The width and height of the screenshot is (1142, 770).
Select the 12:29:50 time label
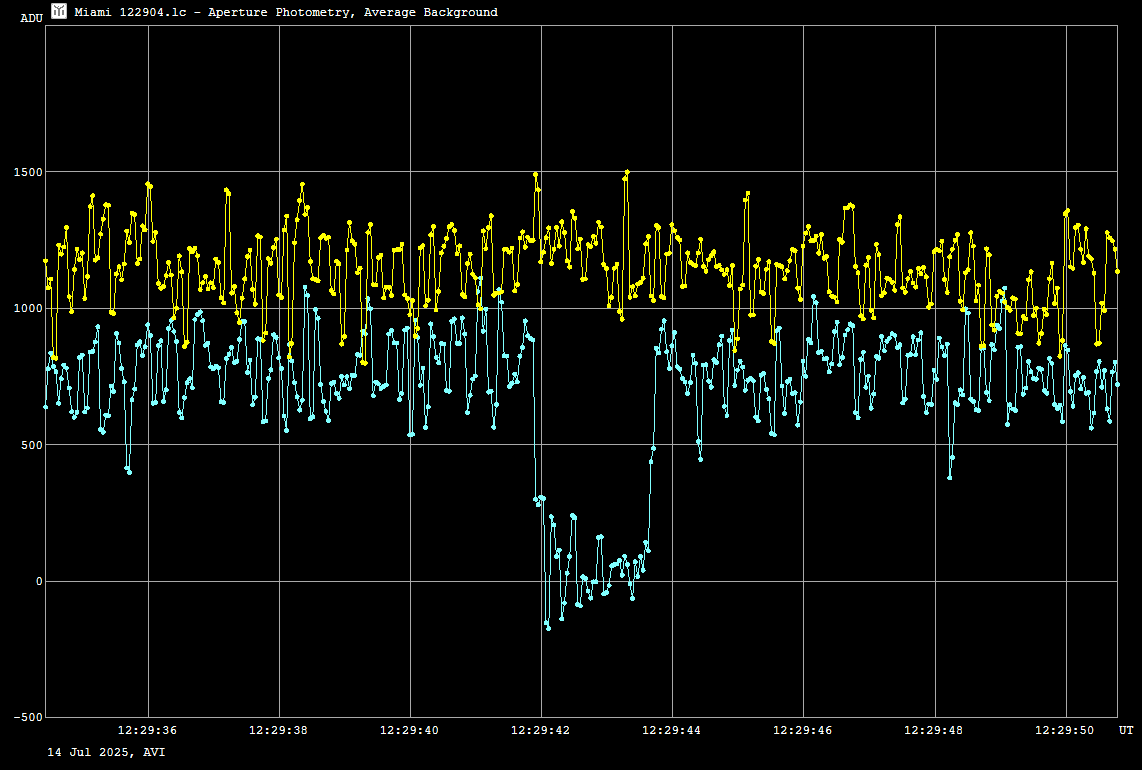pos(1065,731)
